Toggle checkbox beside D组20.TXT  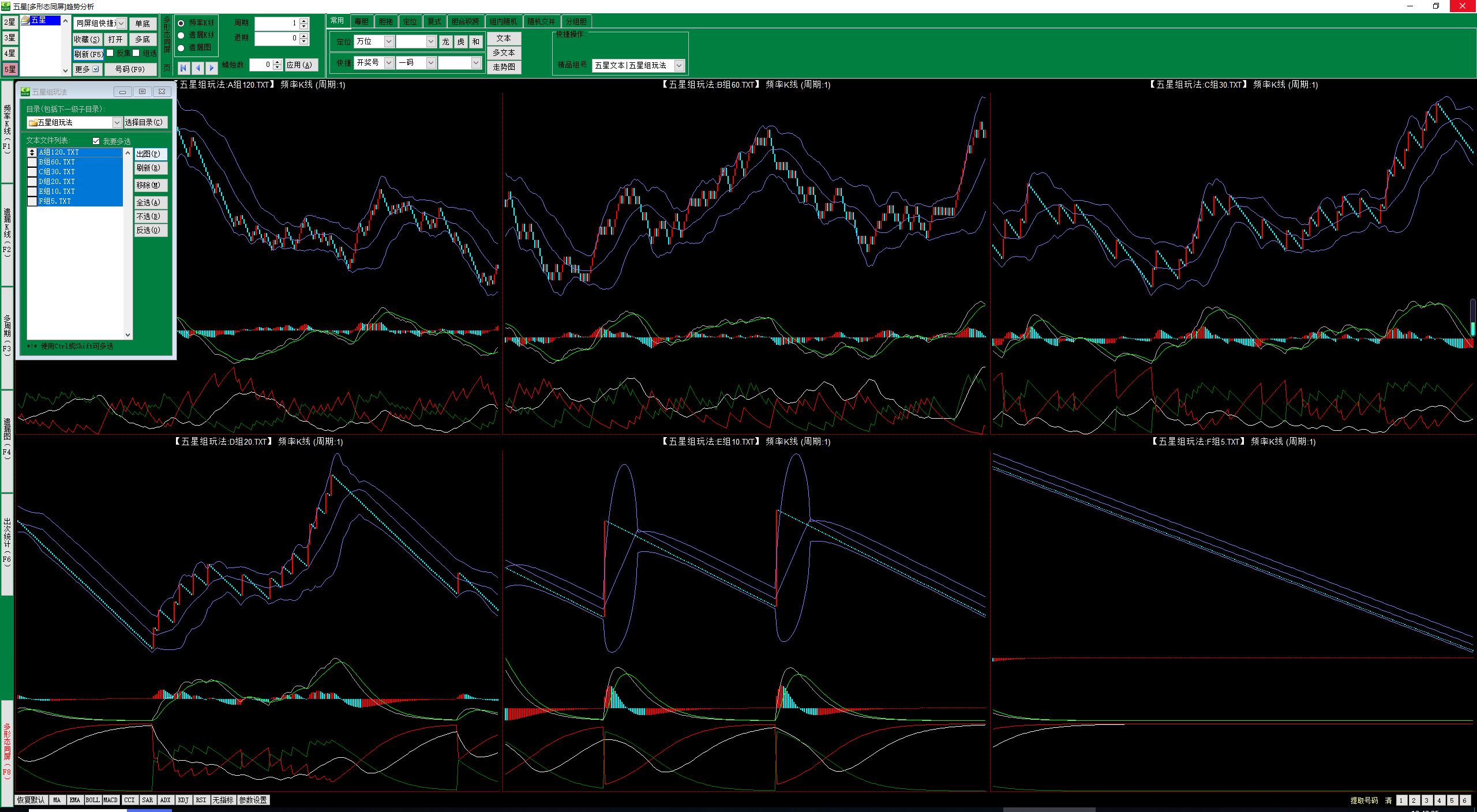click(x=32, y=182)
